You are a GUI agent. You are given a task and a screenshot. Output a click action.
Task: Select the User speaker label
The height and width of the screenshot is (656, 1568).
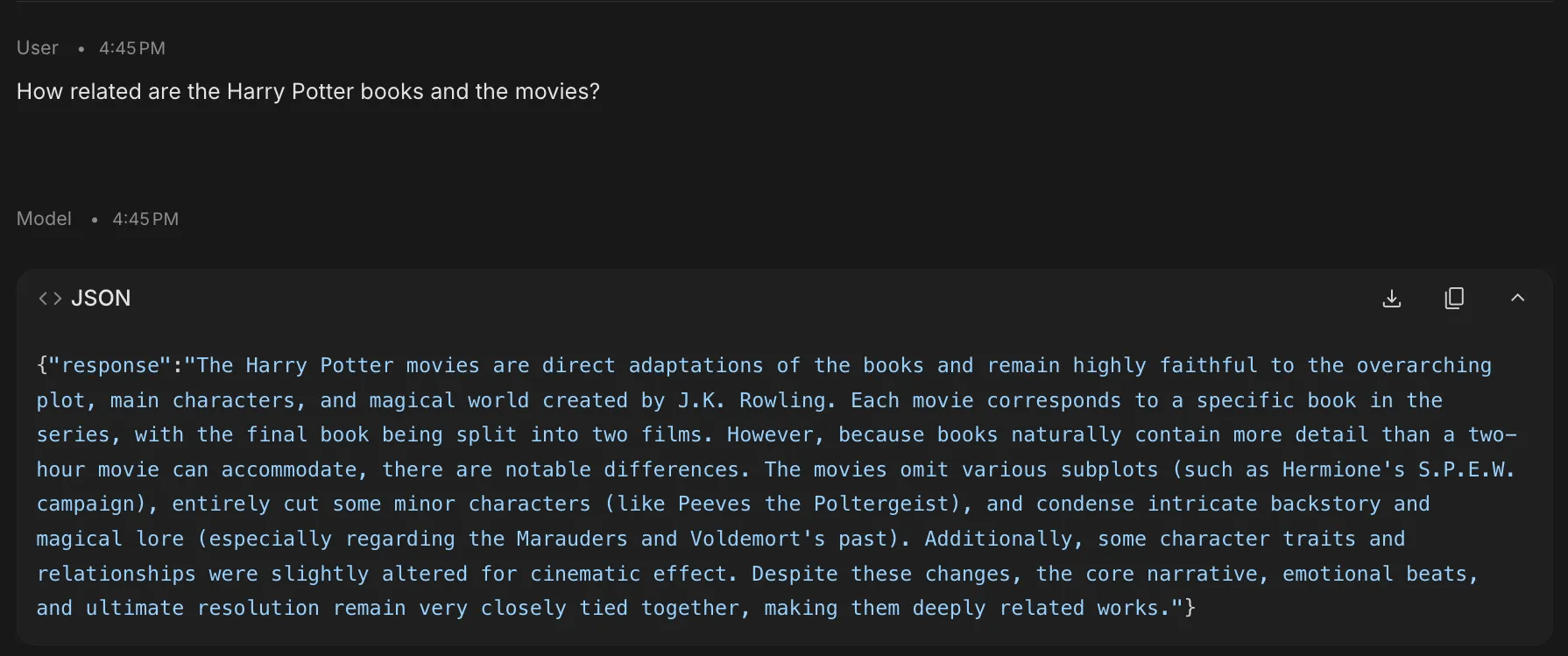pyautogui.click(x=37, y=48)
